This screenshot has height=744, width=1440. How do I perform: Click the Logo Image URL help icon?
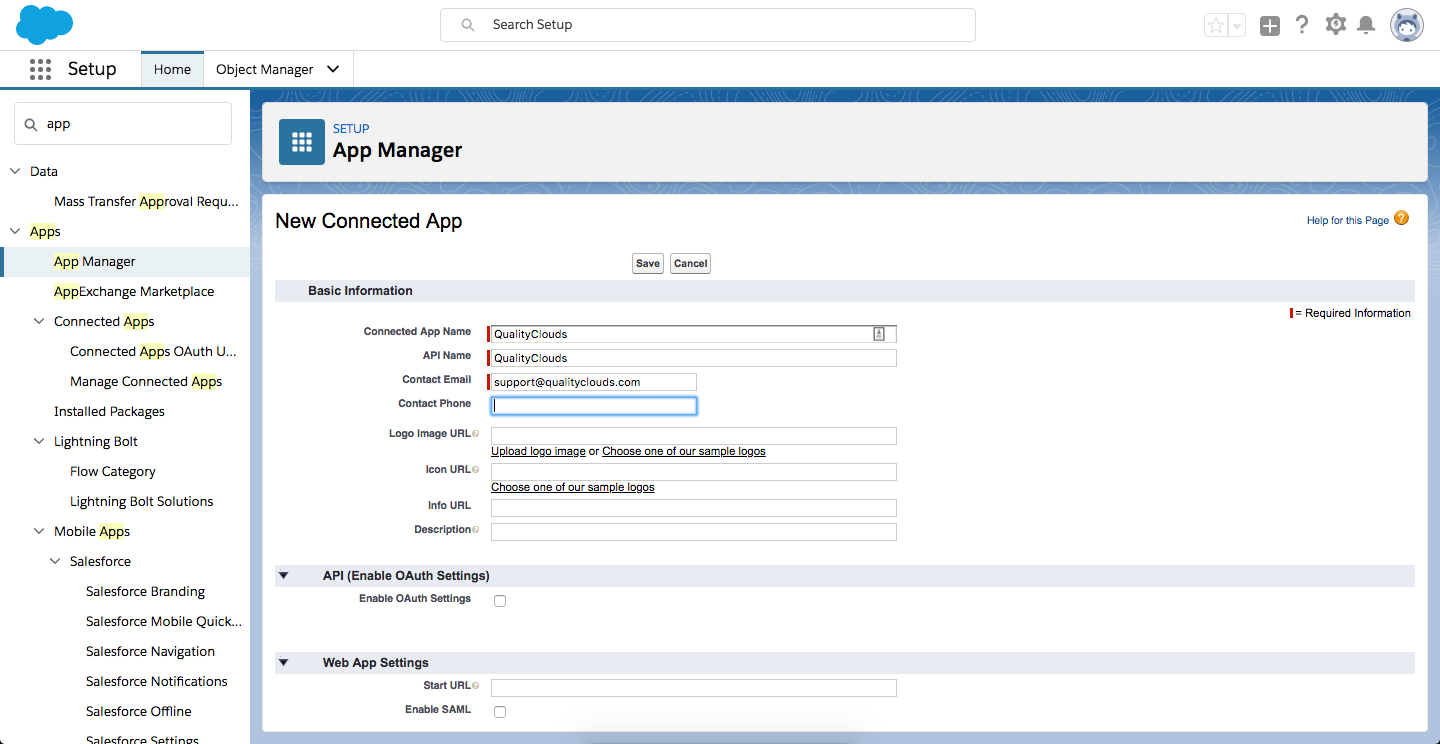[475, 434]
